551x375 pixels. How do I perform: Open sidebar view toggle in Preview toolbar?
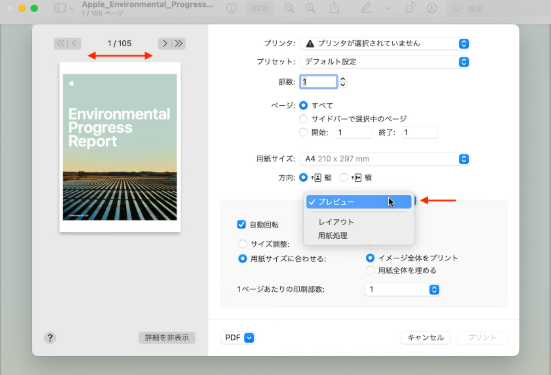(60, 8)
